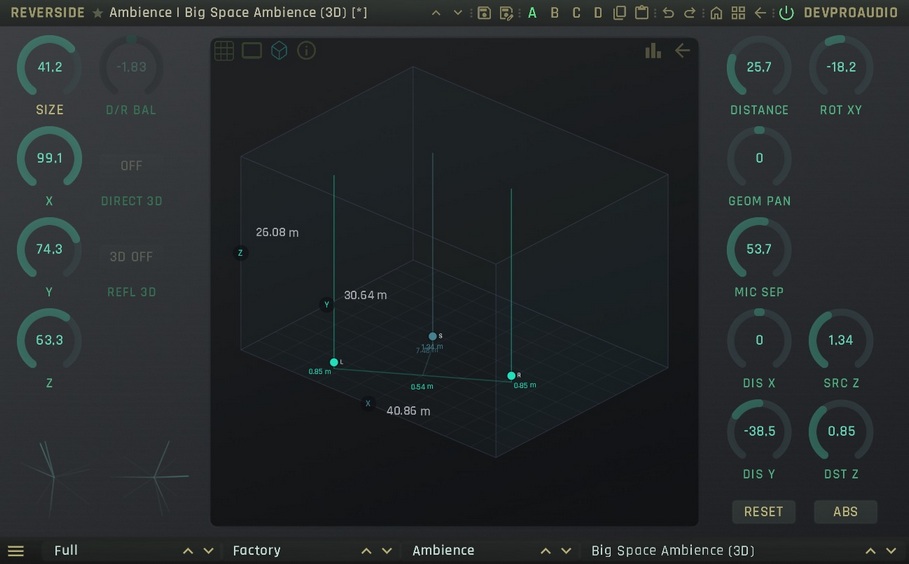Viewport: 909px width, 564px height.
Task: Save the current preset
Action: click(484, 13)
